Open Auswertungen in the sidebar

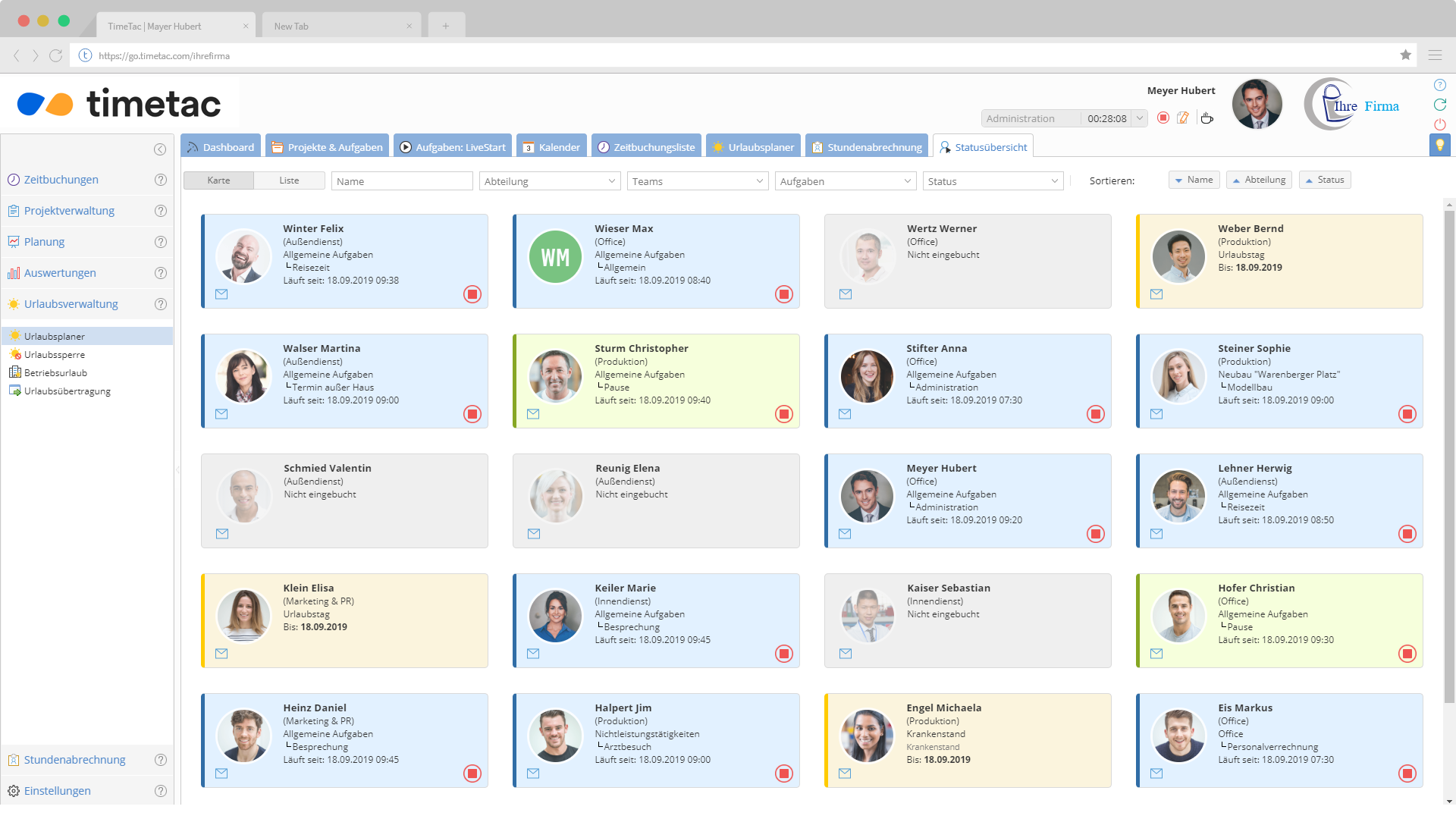tap(60, 273)
